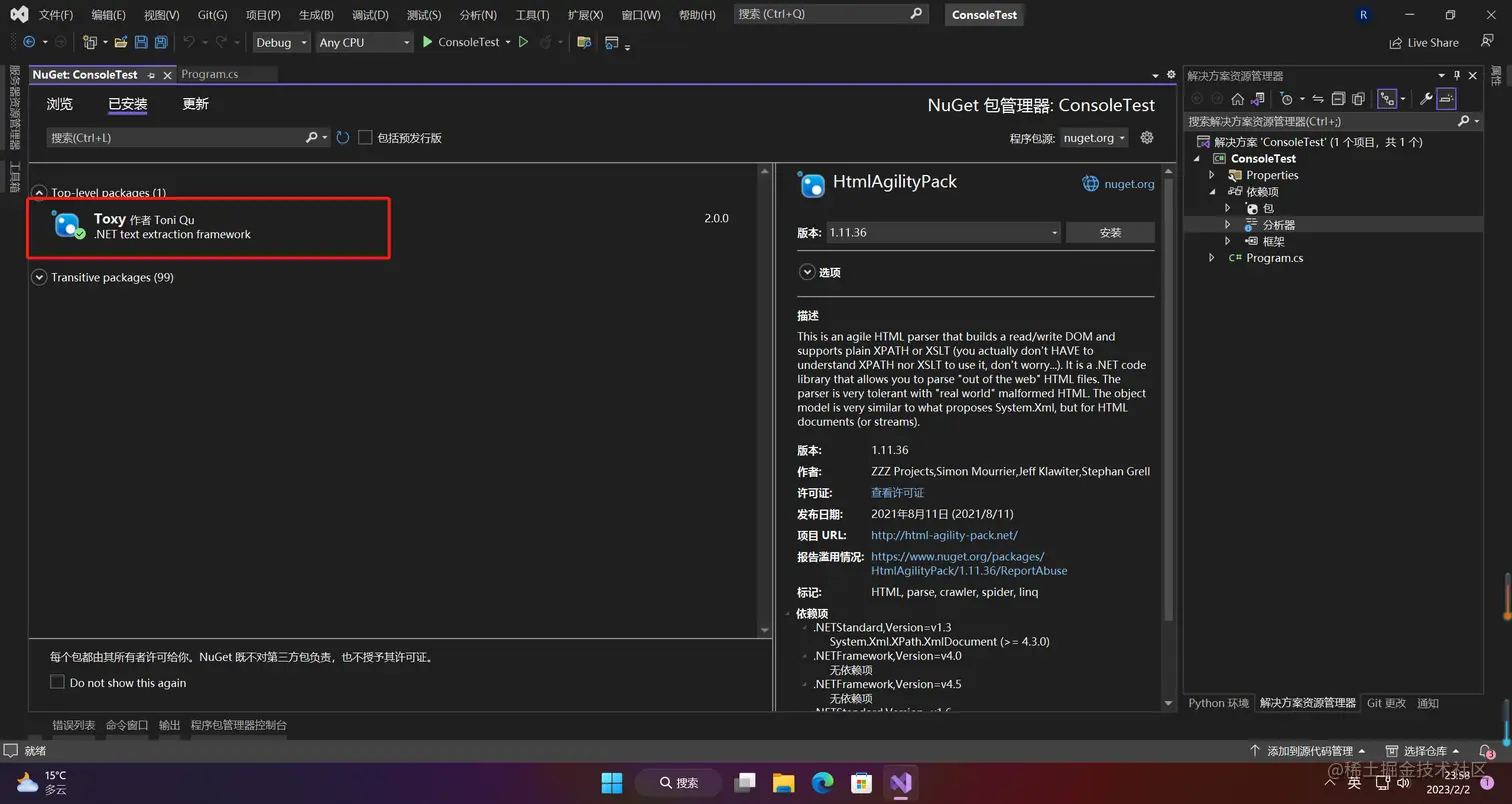Check the include prerelease checkbox

365,137
